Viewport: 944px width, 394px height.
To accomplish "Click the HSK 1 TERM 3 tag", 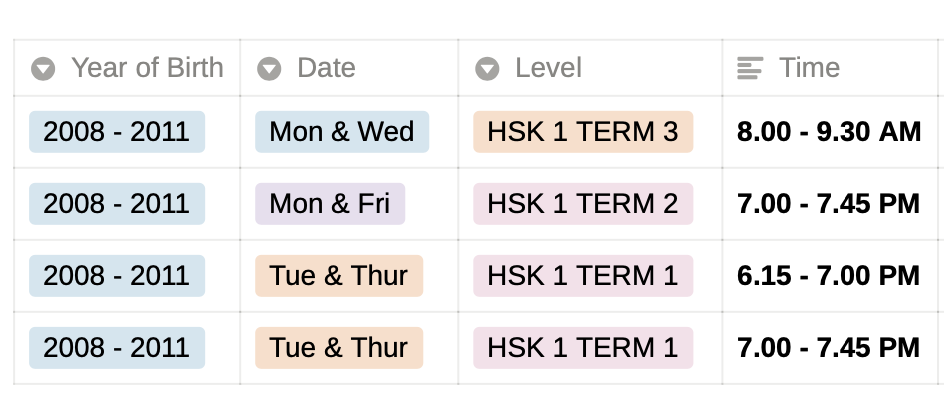I will 583,131.
